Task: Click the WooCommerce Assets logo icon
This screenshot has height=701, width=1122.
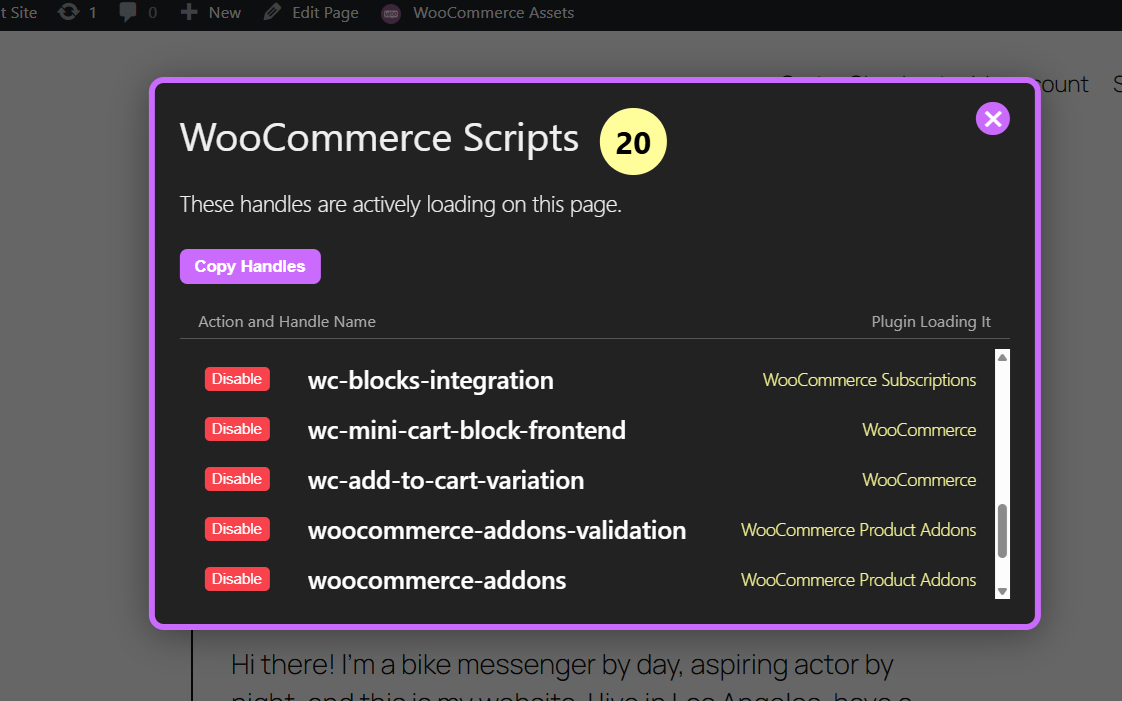Action: tap(391, 14)
